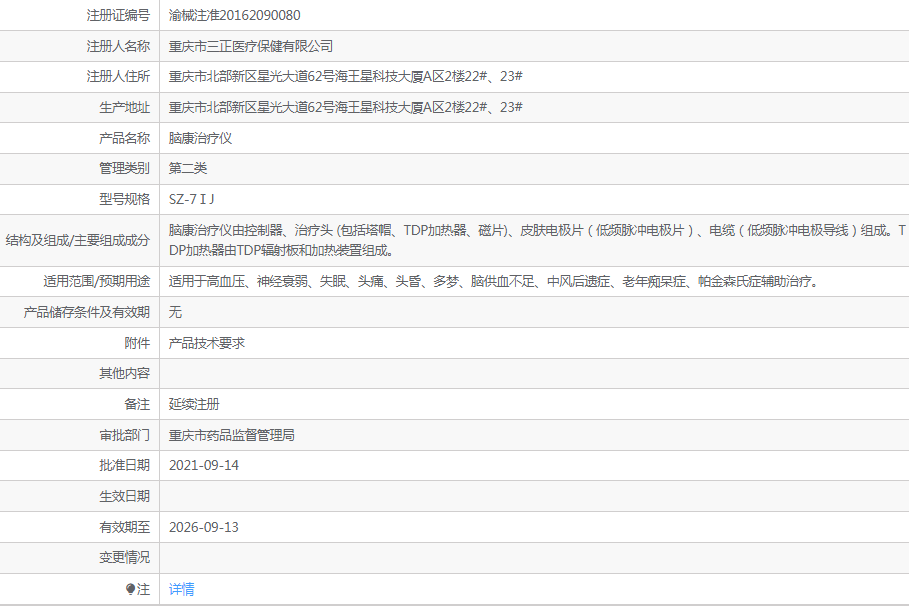Click the 型号规格 label
909x614 pixels.
coord(125,199)
